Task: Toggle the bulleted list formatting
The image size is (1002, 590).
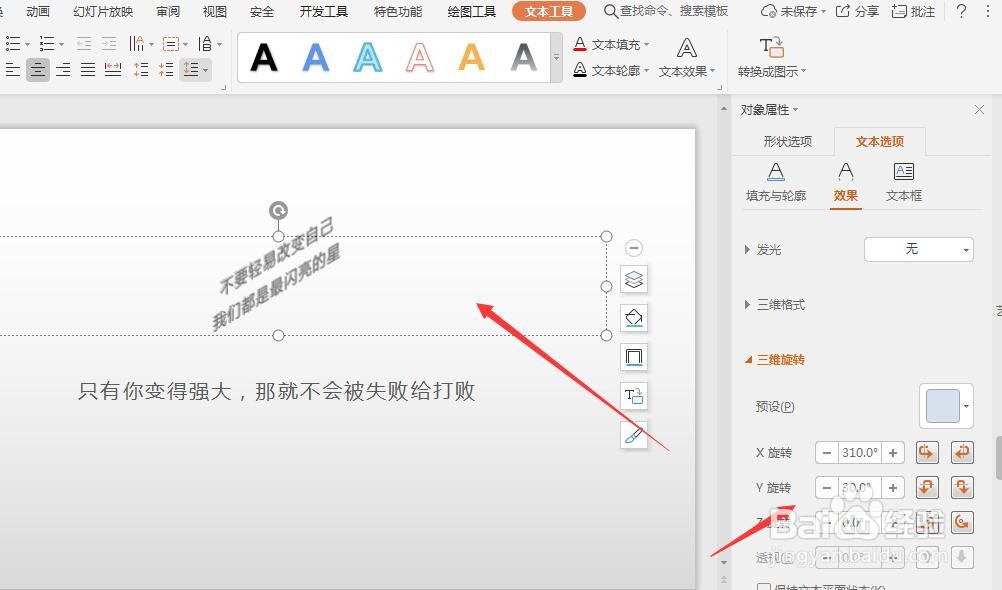Action: coord(13,43)
